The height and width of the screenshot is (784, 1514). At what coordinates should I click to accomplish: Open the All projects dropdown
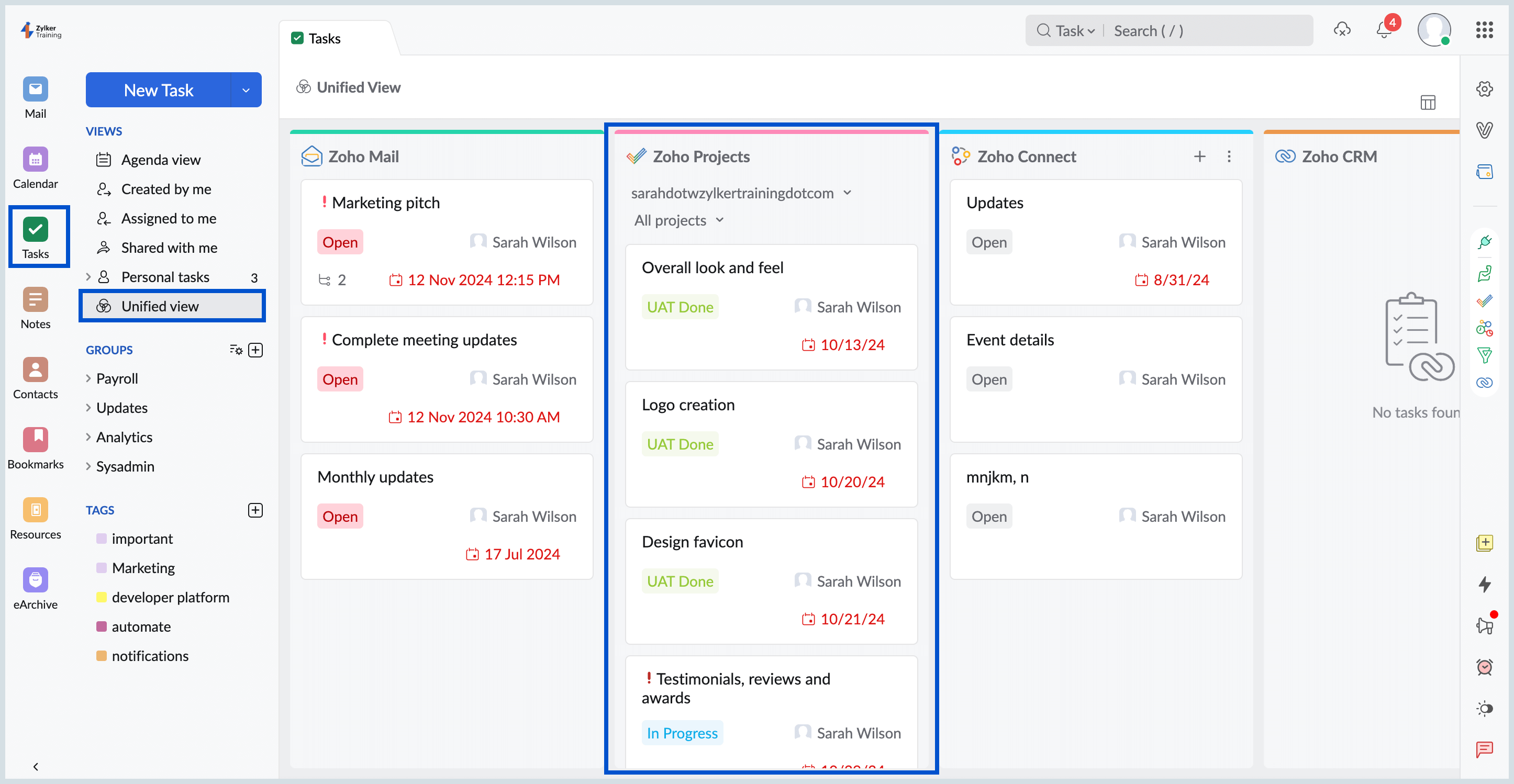click(677, 220)
